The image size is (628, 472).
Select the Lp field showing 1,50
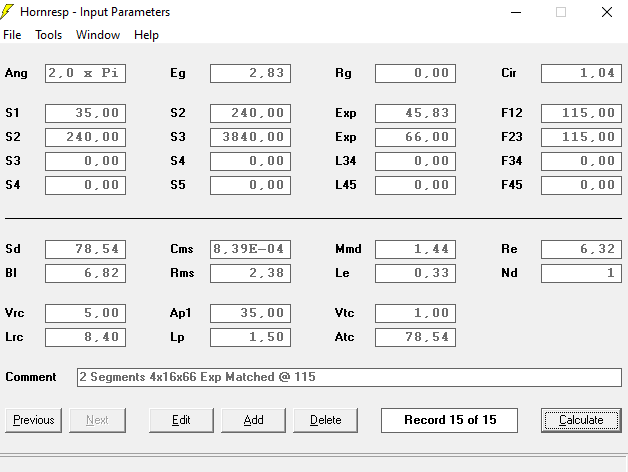pos(250,337)
